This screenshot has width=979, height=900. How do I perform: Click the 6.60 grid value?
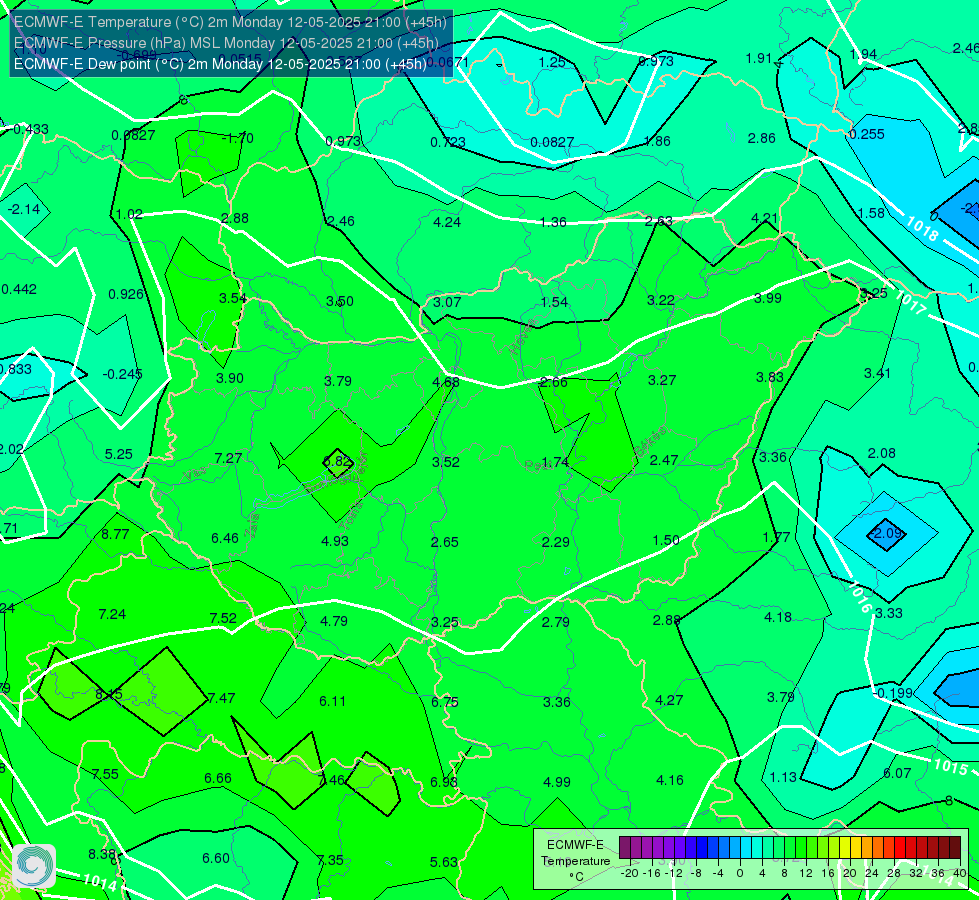pos(216,858)
